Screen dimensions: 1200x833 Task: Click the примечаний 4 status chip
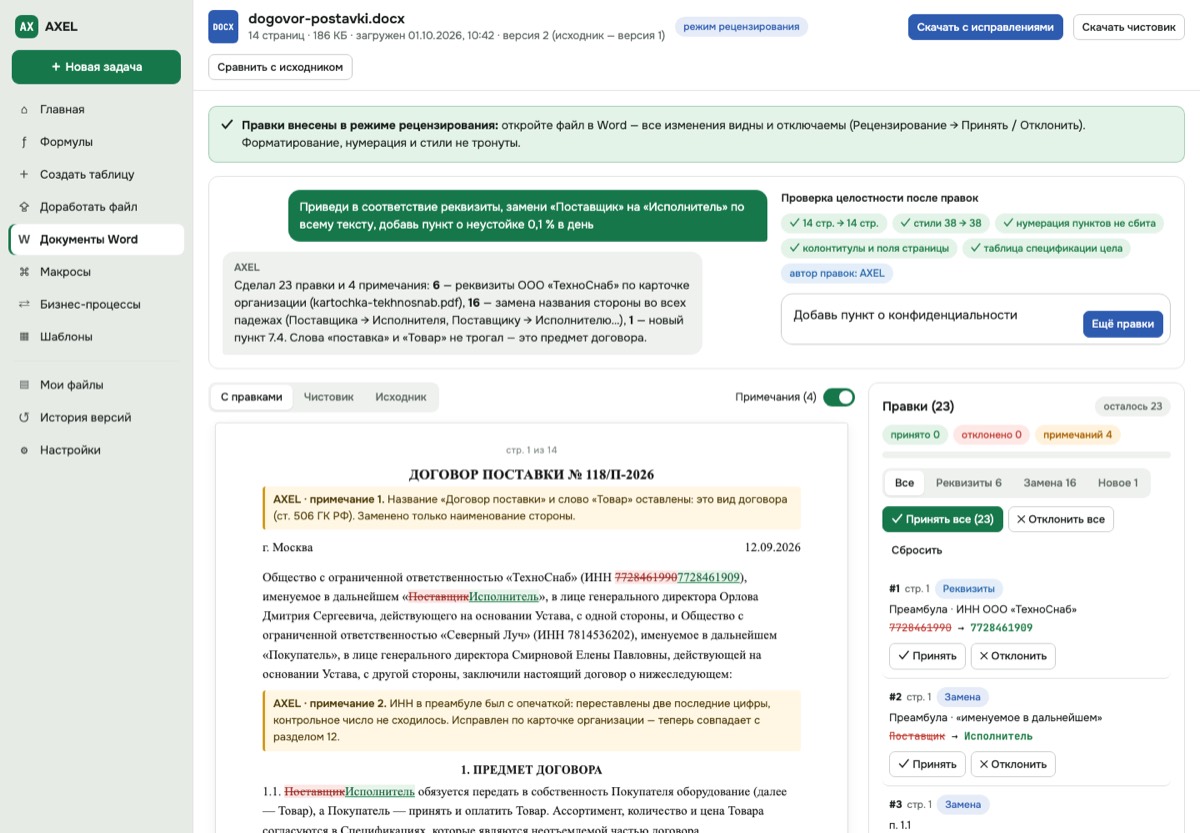point(1078,435)
